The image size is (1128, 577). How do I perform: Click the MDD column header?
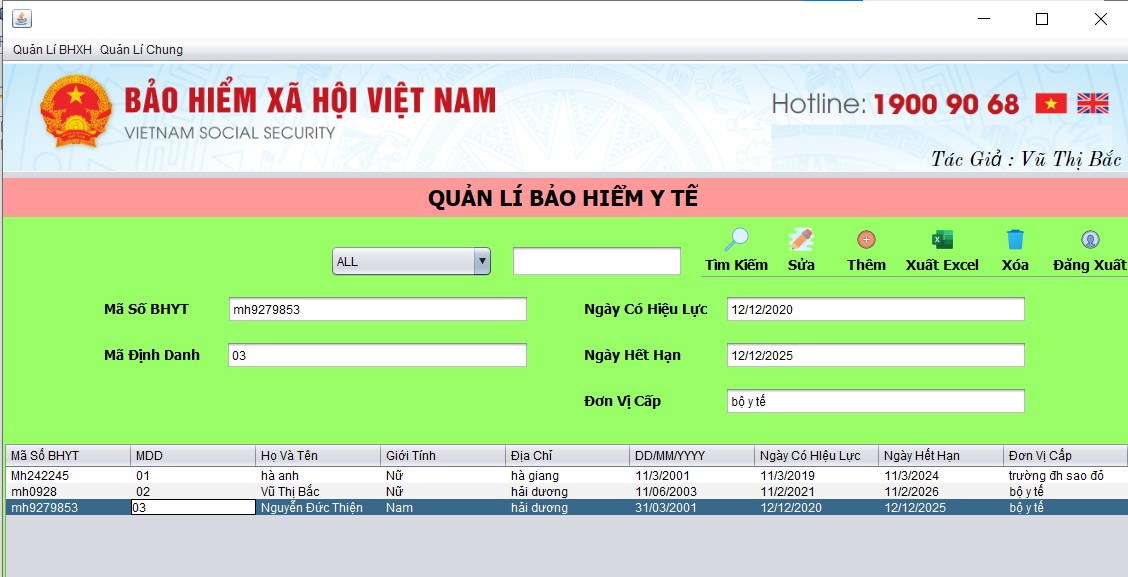pos(193,455)
